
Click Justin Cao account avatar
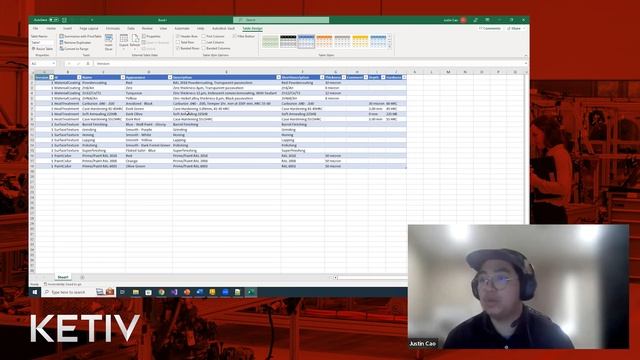click(x=463, y=20)
